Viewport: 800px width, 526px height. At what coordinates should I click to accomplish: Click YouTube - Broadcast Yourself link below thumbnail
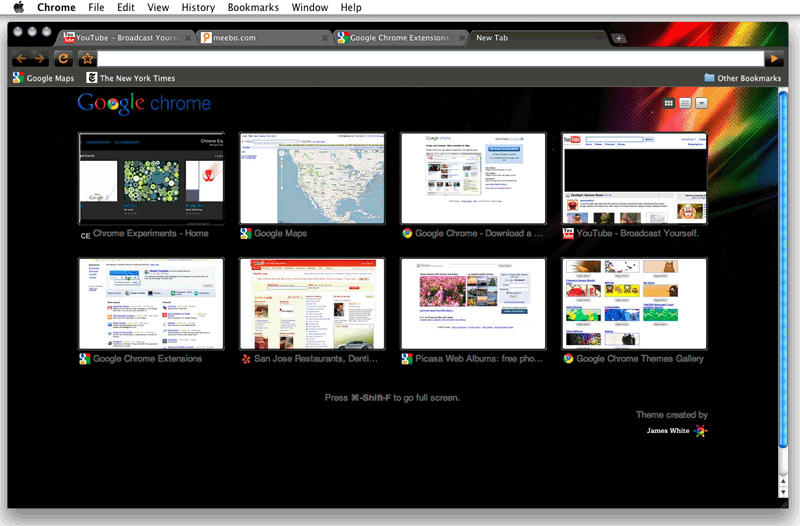click(x=637, y=233)
